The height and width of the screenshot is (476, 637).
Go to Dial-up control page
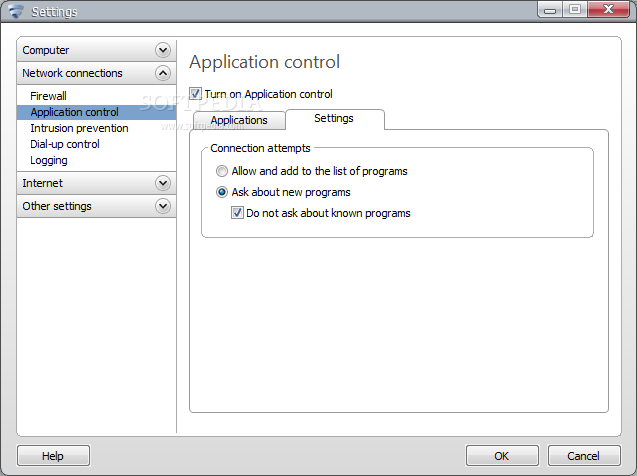click(65, 144)
